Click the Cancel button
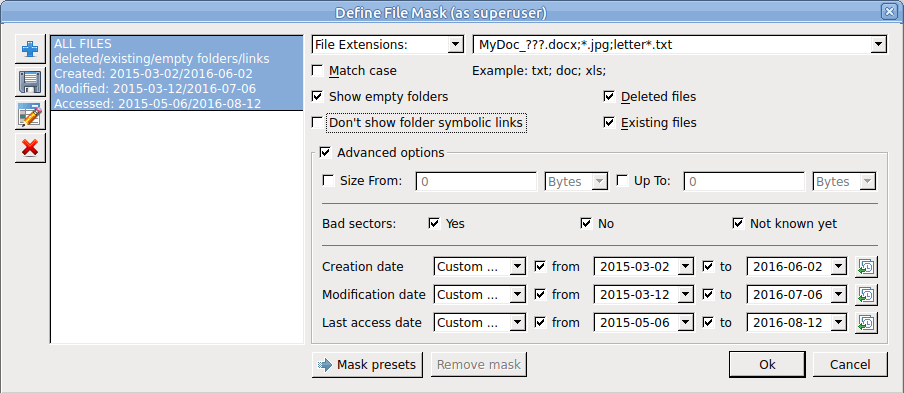The image size is (904, 393). point(850,365)
